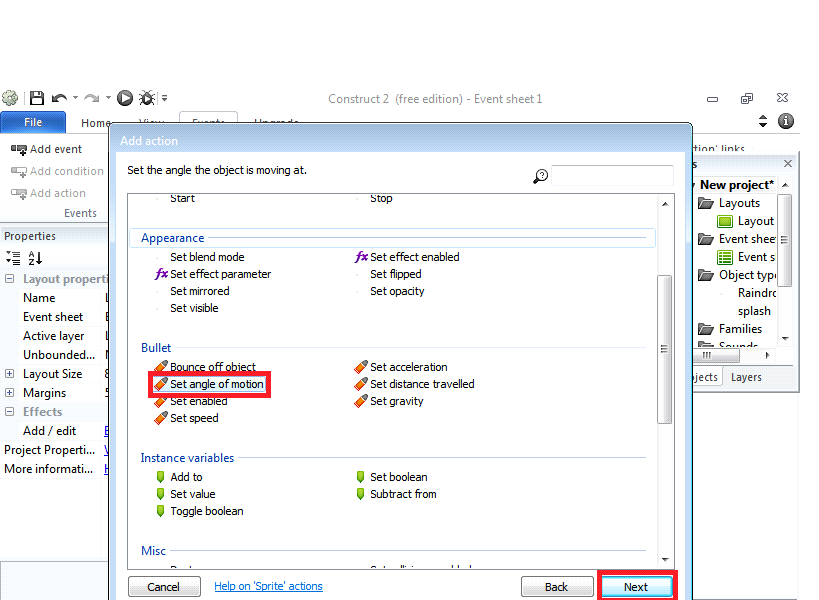Click the Debug layout bug icon
819x600 pixels.
pyautogui.click(x=147, y=98)
